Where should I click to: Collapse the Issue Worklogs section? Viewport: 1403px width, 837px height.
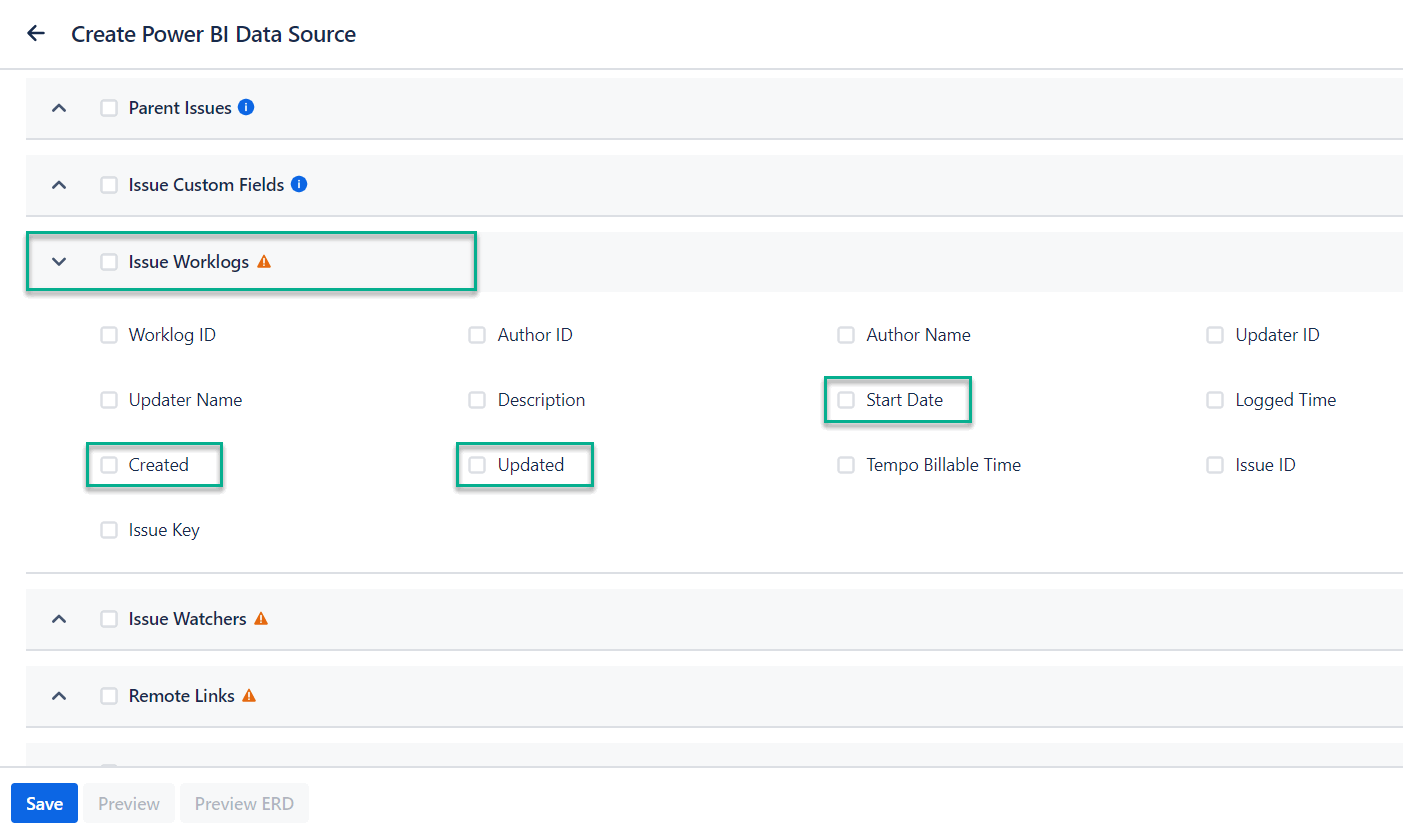(x=59, y=262)
